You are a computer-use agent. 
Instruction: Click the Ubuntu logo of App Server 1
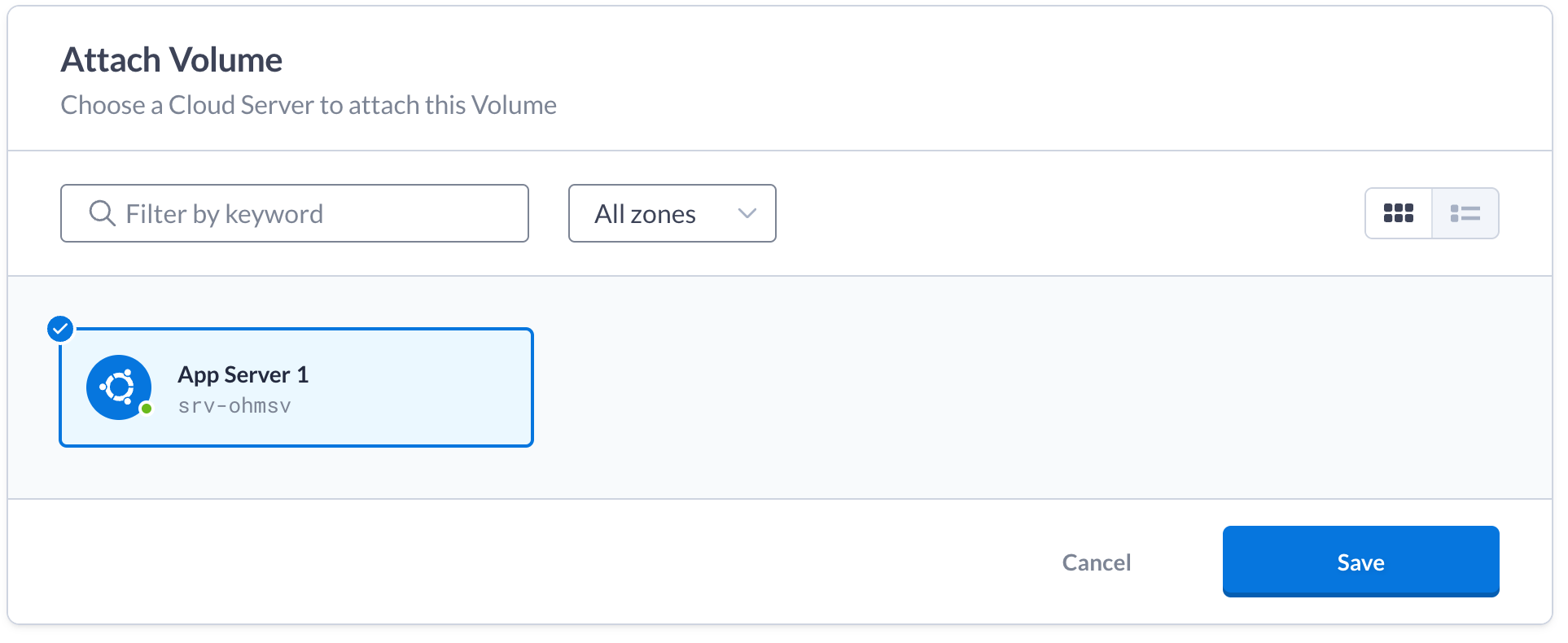point(119,387)
